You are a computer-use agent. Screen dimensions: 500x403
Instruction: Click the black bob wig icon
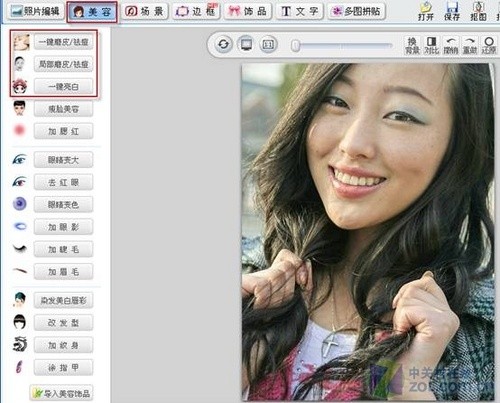[x=19, y=322]
